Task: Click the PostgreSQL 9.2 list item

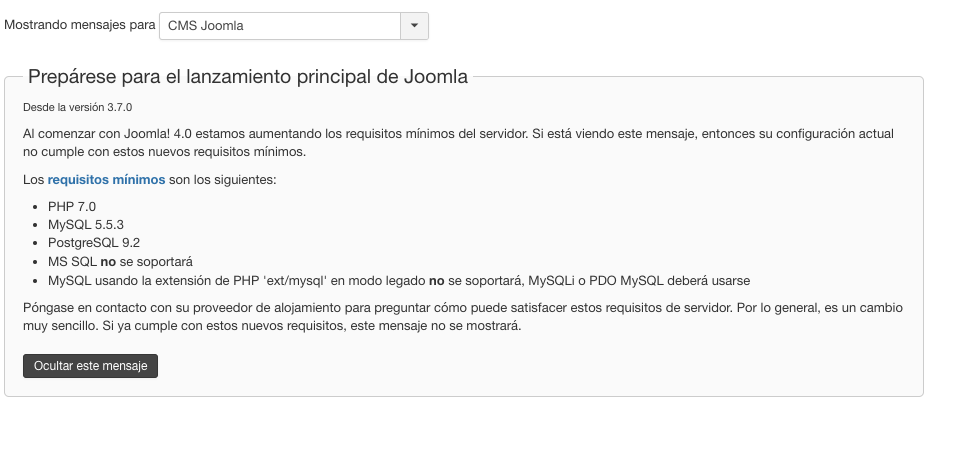Action: [x=94, y=243]
